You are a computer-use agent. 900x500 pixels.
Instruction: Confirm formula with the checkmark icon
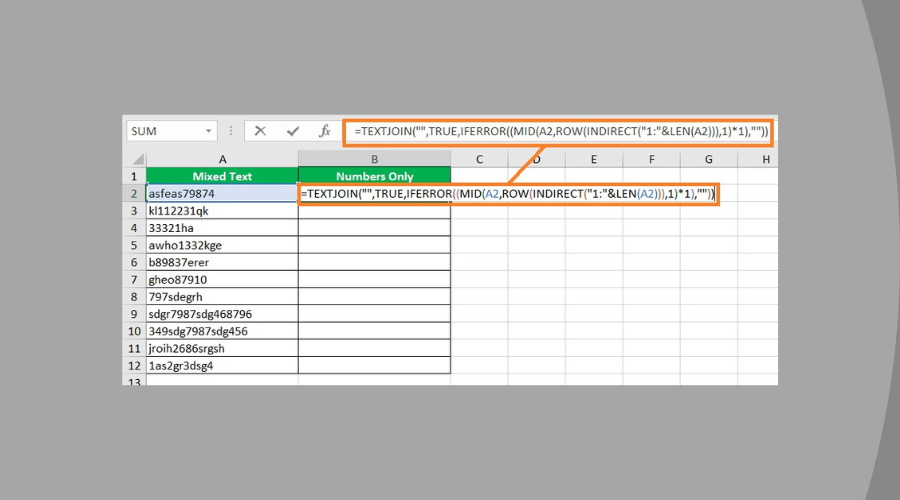(x=293, y=131)
